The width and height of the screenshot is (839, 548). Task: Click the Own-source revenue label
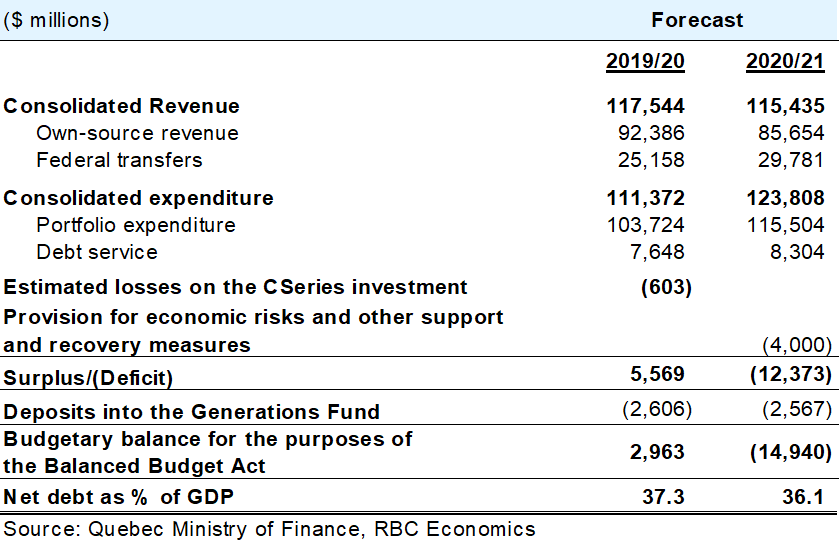click(x=137, y=133)
